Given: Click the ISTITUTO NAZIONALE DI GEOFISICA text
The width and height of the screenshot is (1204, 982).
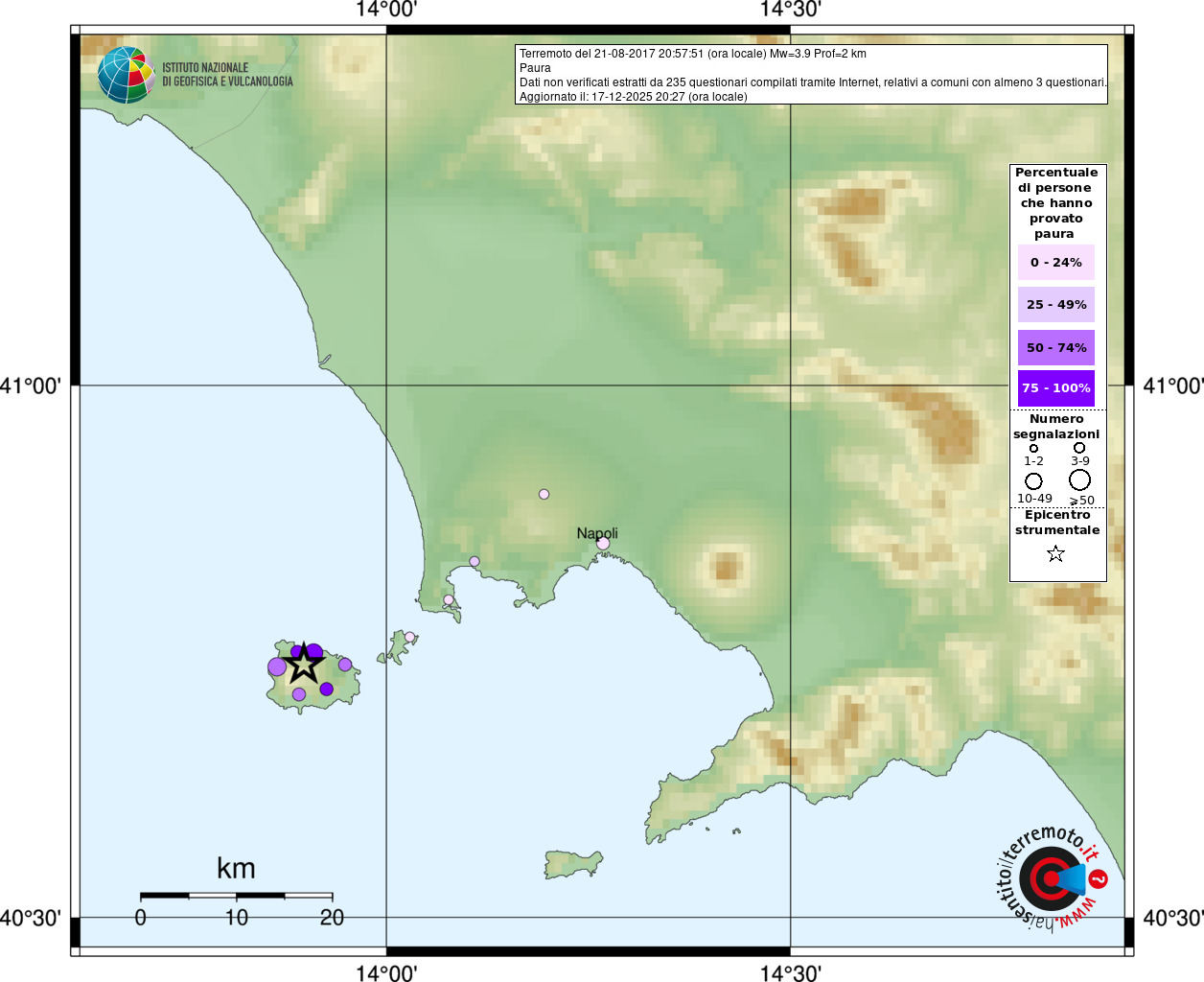Looking at the screenshot, I should pos(227,75).
